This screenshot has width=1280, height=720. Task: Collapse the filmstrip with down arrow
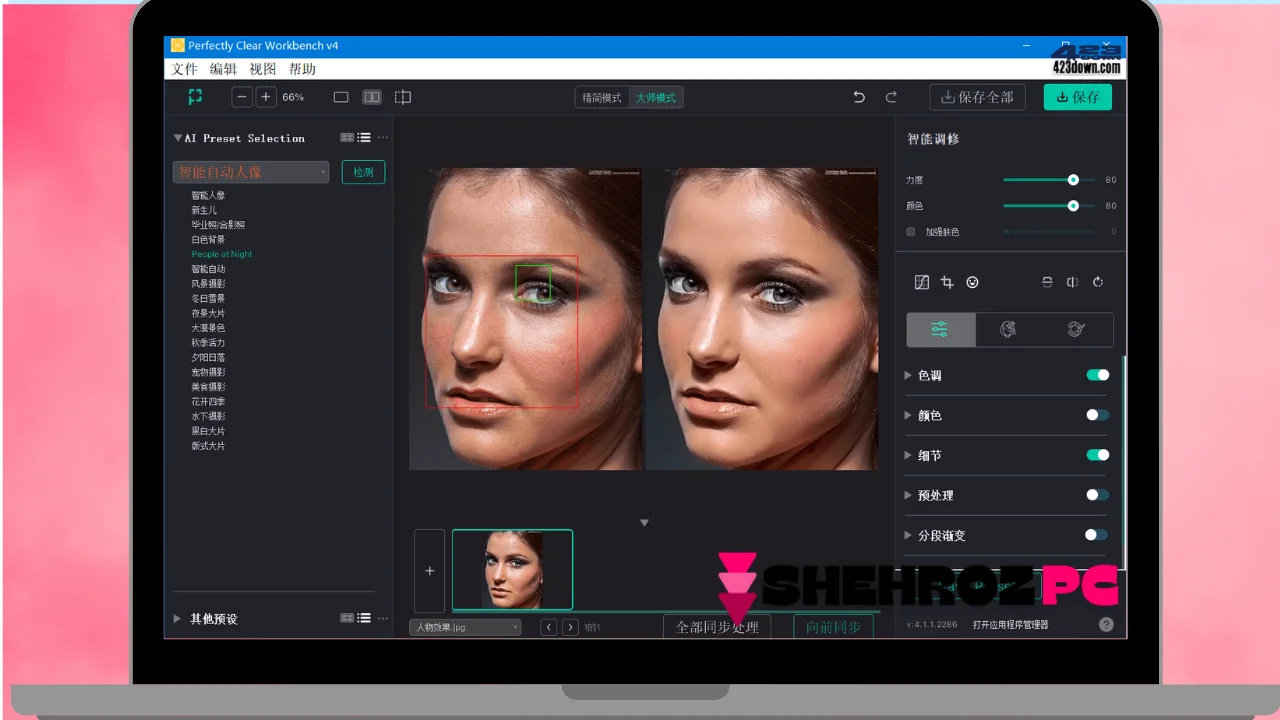(x=644, y=523)
